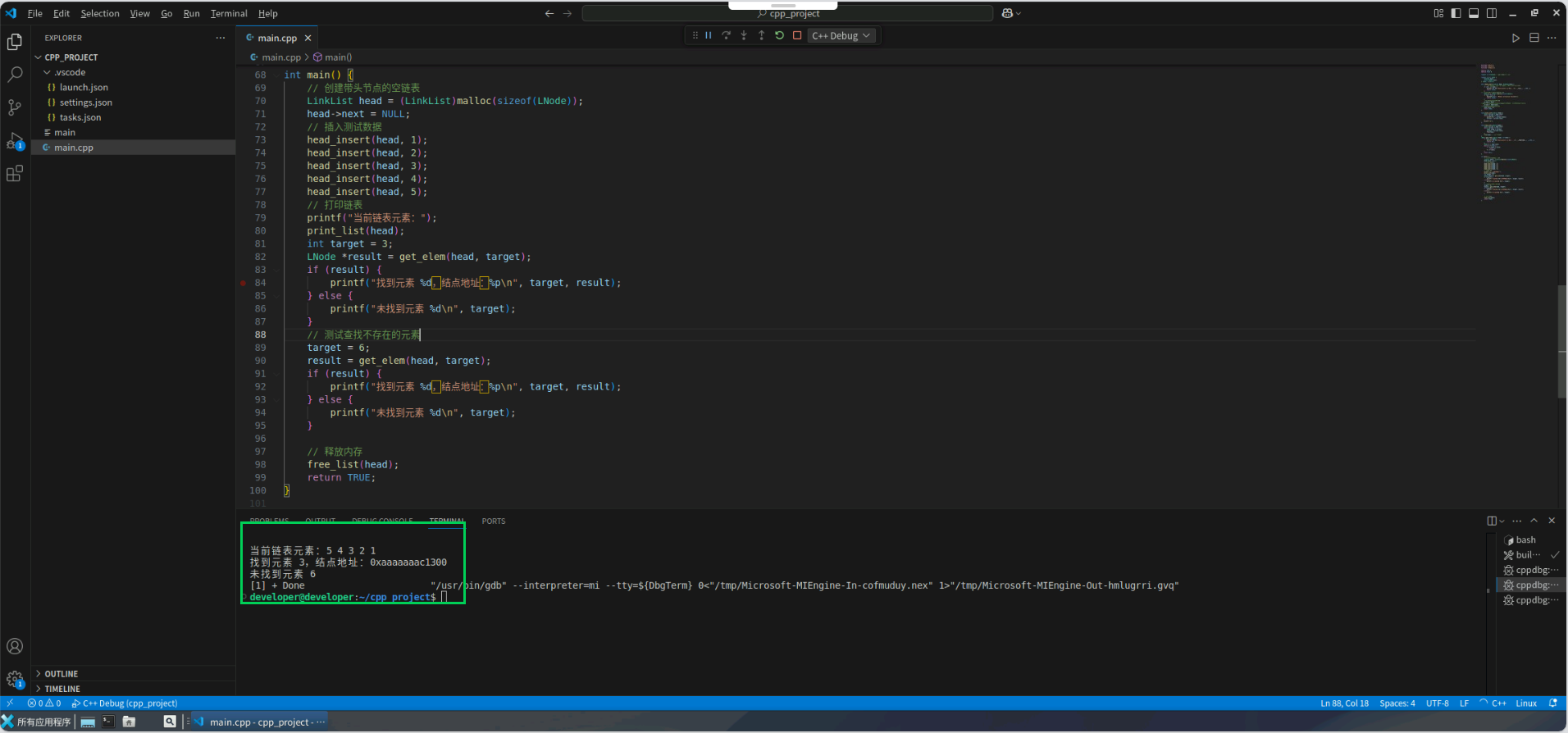Restart the debug session
This screenshot has width=1568, height=733.
pos(779,35)
